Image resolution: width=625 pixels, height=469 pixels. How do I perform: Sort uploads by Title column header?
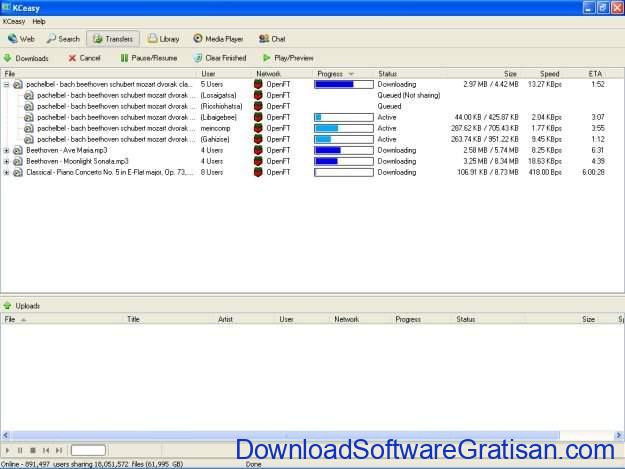169,319
